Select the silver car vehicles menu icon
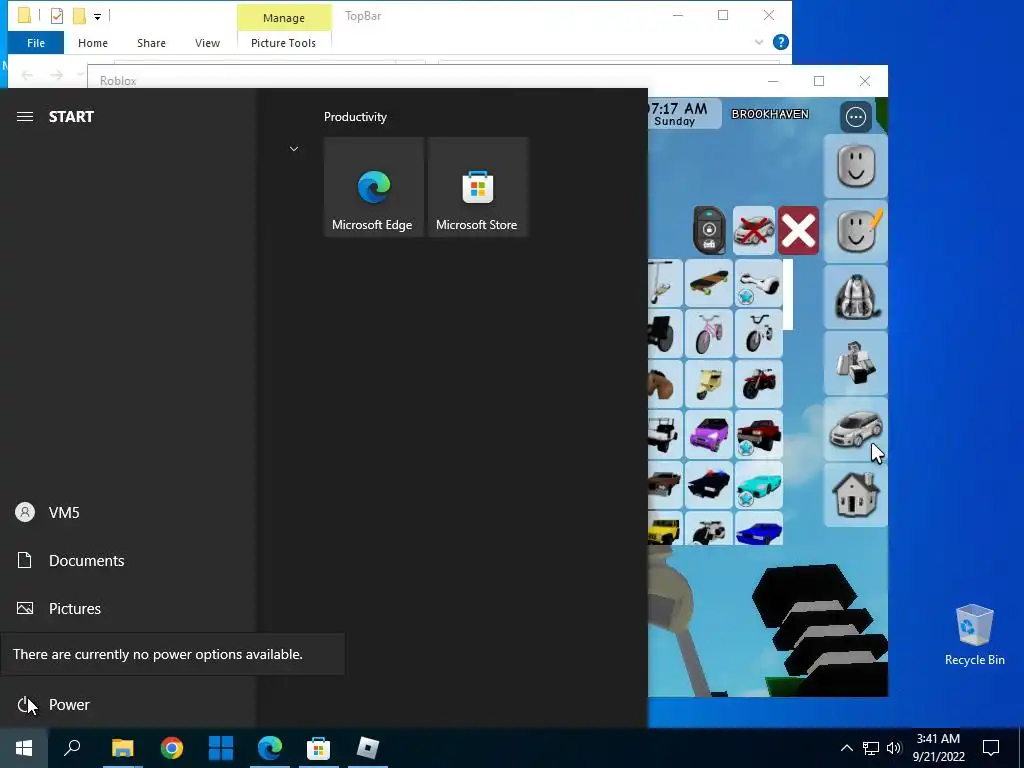 coord(856,428)
